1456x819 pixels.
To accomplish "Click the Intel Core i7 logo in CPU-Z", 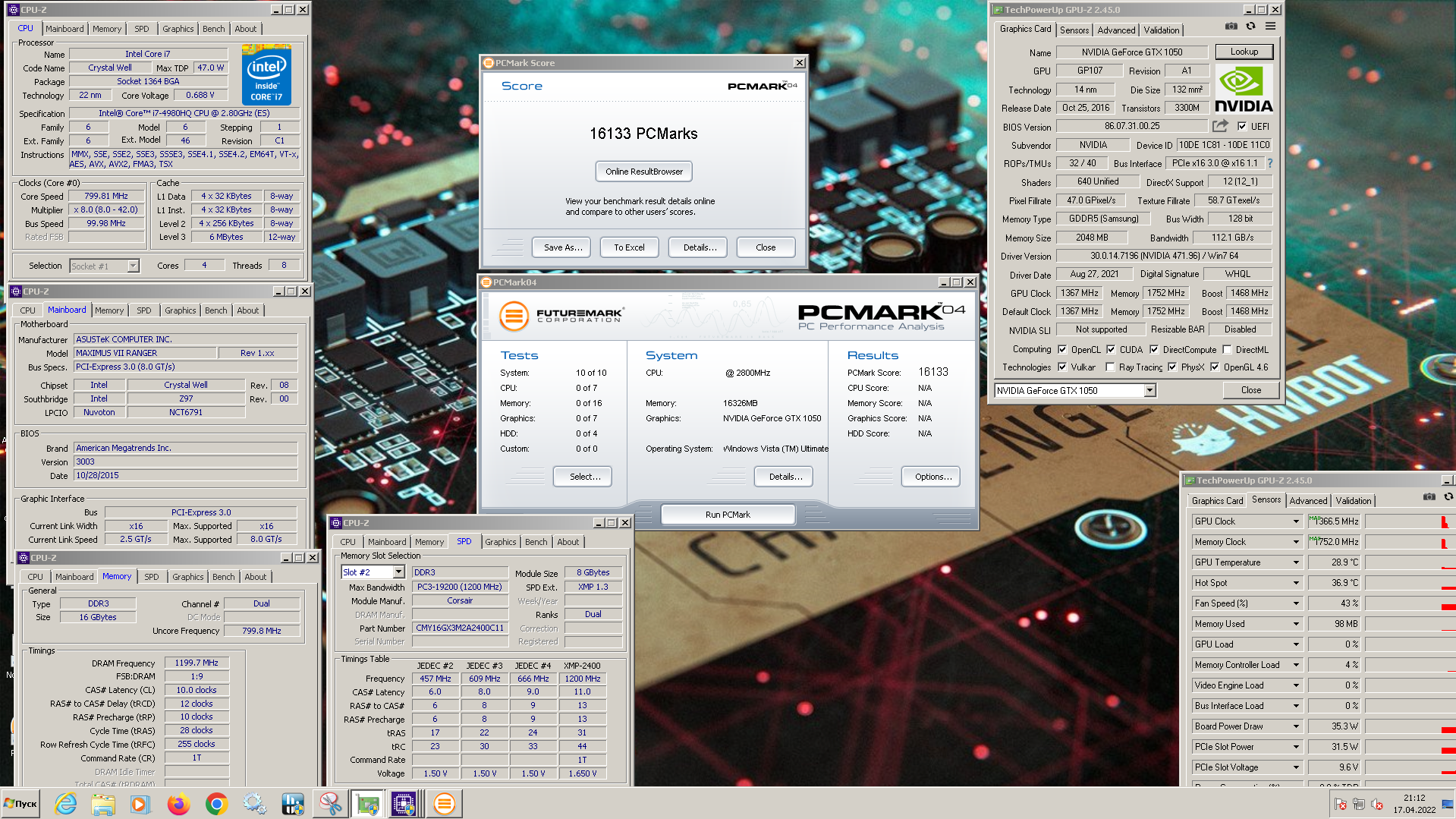I will [x=266, y=74].
